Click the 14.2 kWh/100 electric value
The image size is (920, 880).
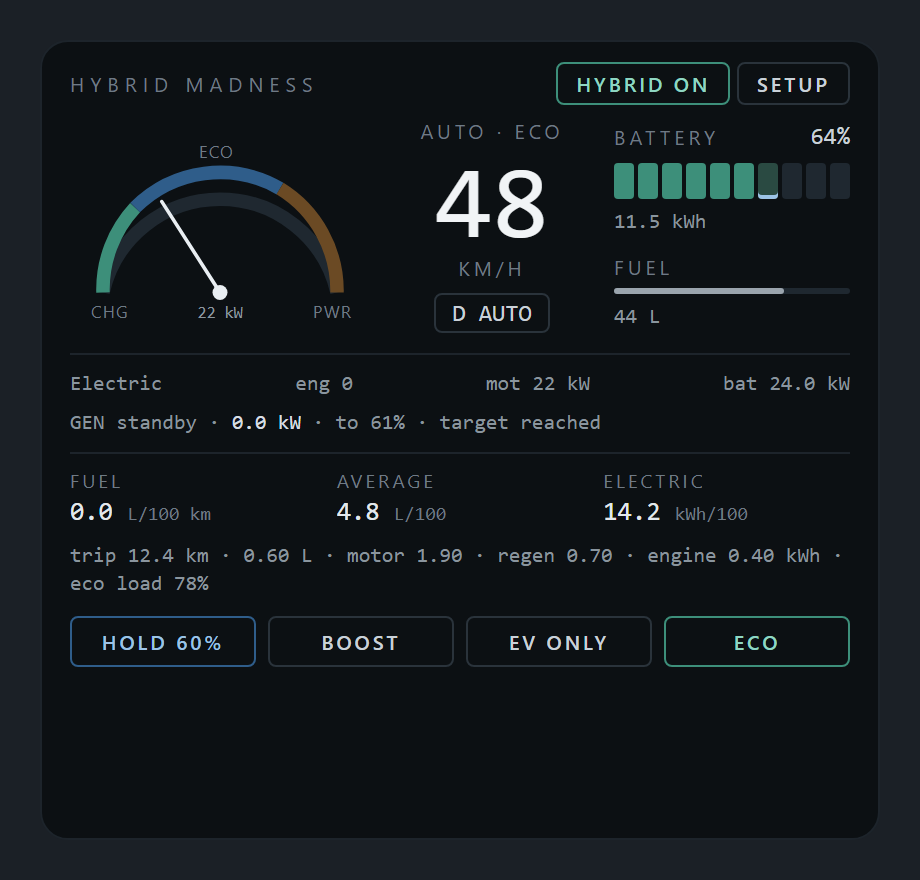[x=675, y=512]
